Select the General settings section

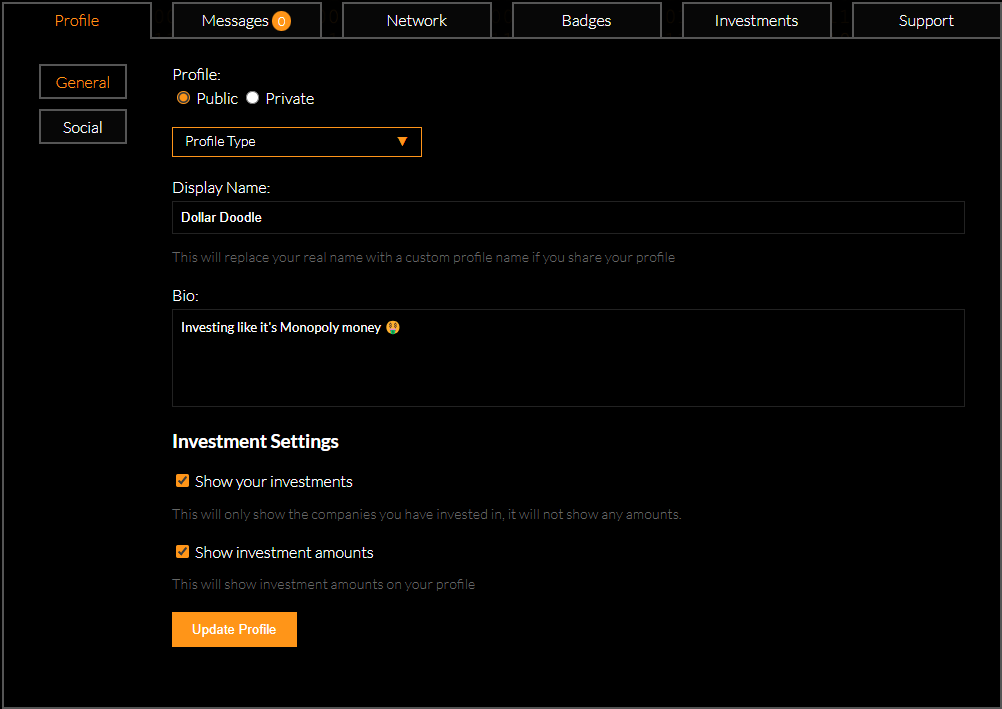pos(83,82)
